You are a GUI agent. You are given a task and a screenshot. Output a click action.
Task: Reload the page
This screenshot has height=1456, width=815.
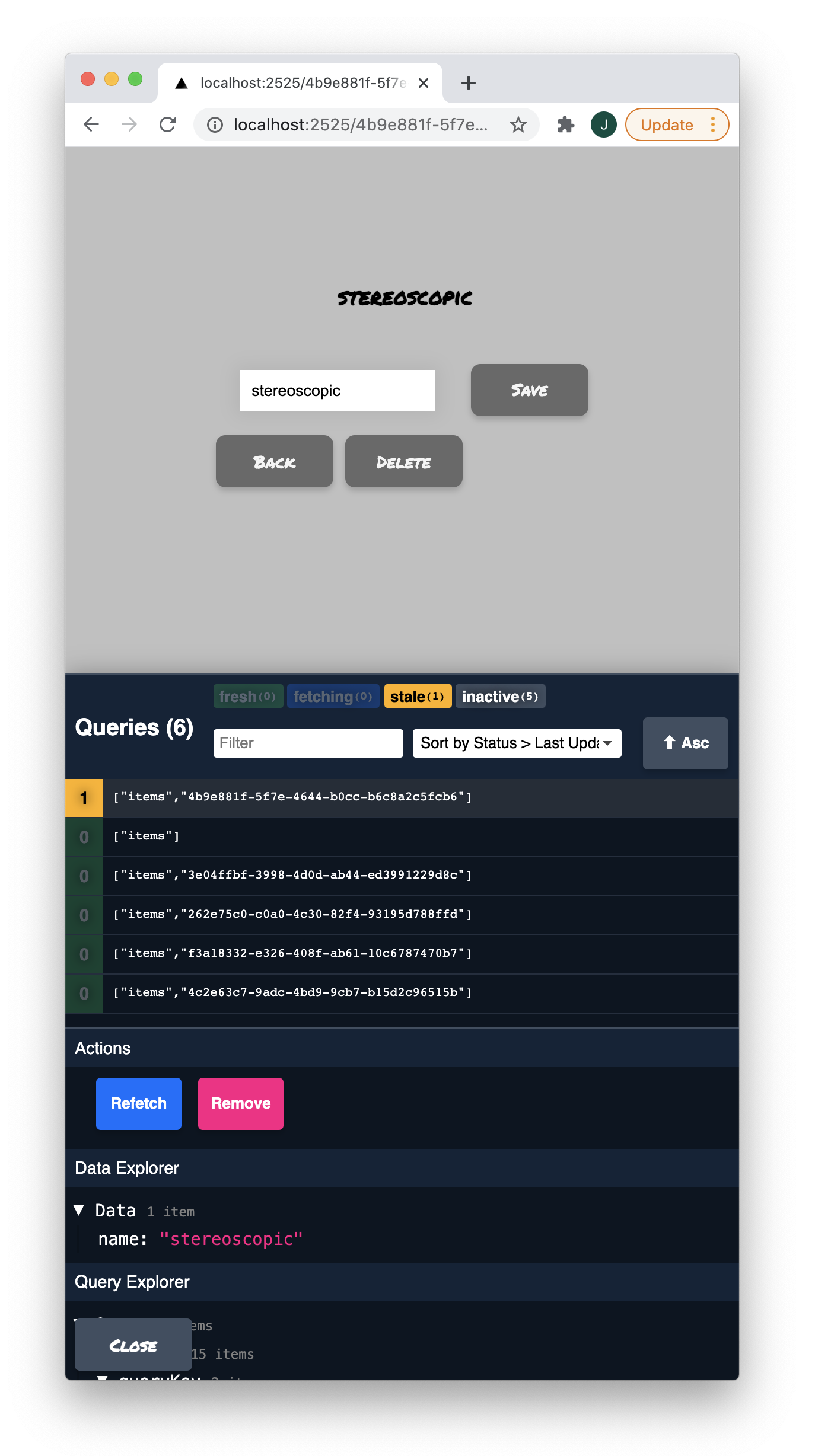tap(168, 124)
